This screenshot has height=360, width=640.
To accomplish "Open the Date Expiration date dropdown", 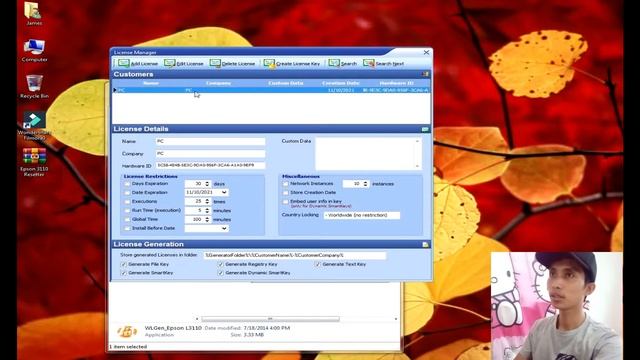I will point(224,193).
